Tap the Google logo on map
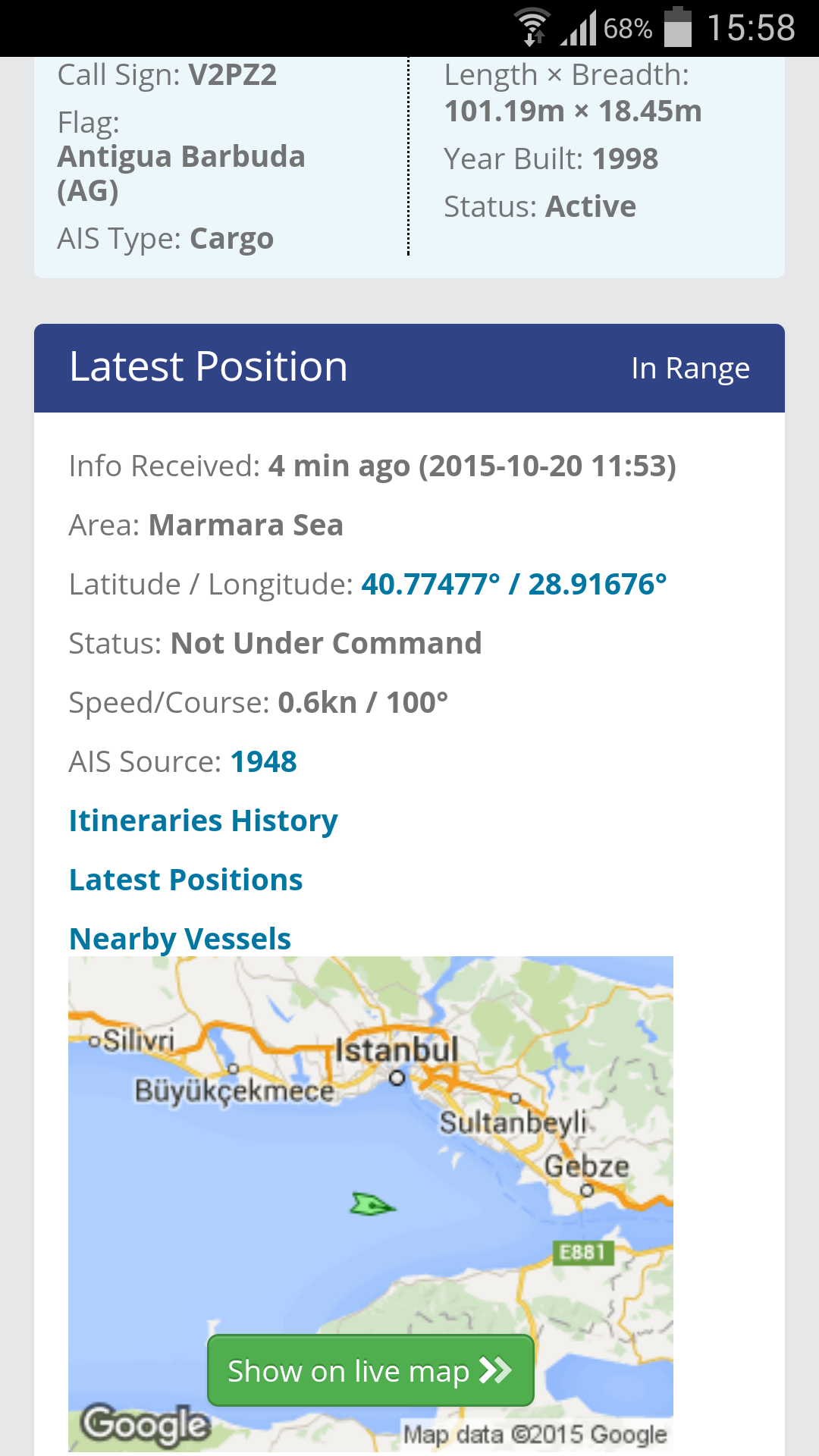819x1456 pixels. coord(146,1424)
